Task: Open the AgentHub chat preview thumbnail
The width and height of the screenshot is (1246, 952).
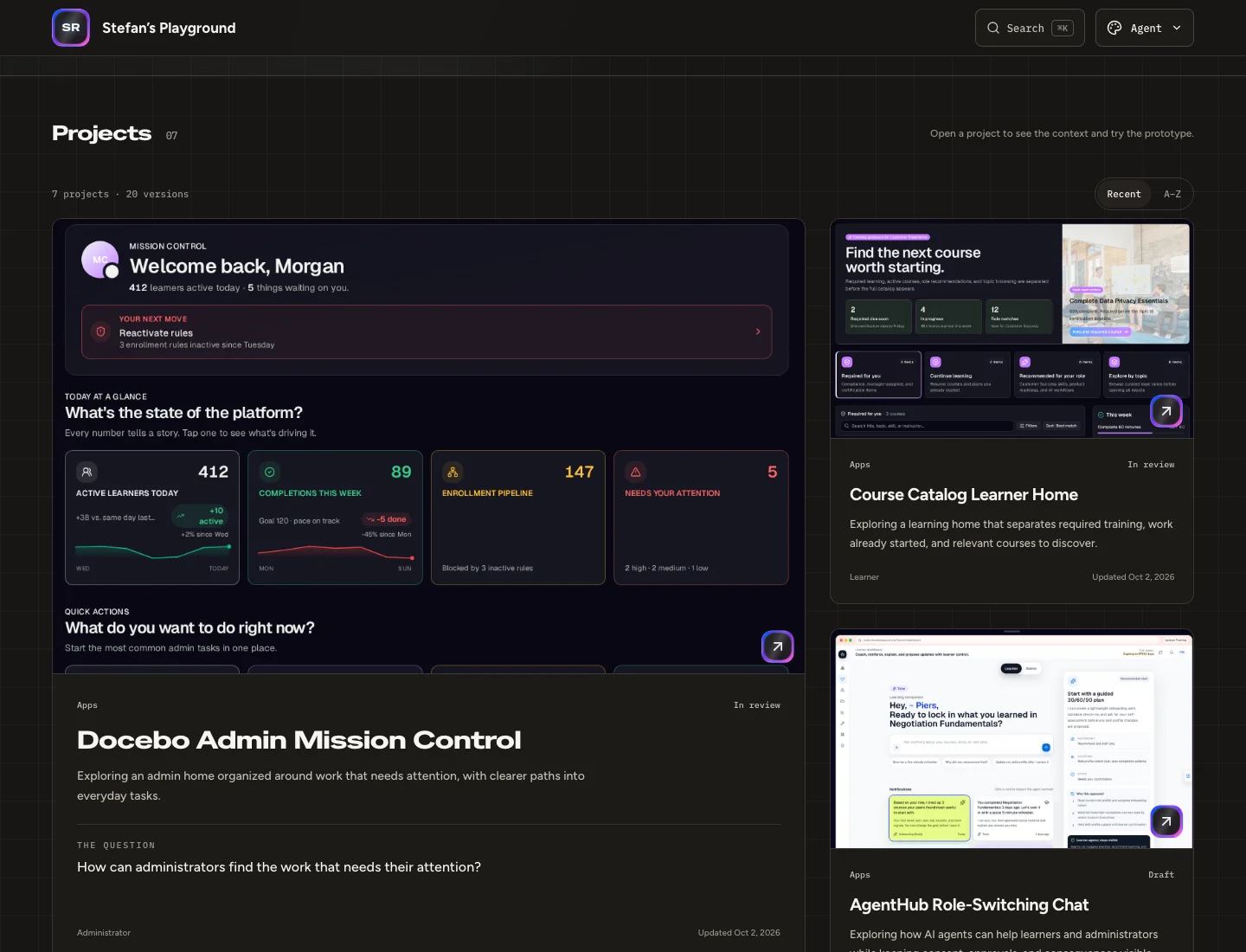Action: coord(1012,741)
